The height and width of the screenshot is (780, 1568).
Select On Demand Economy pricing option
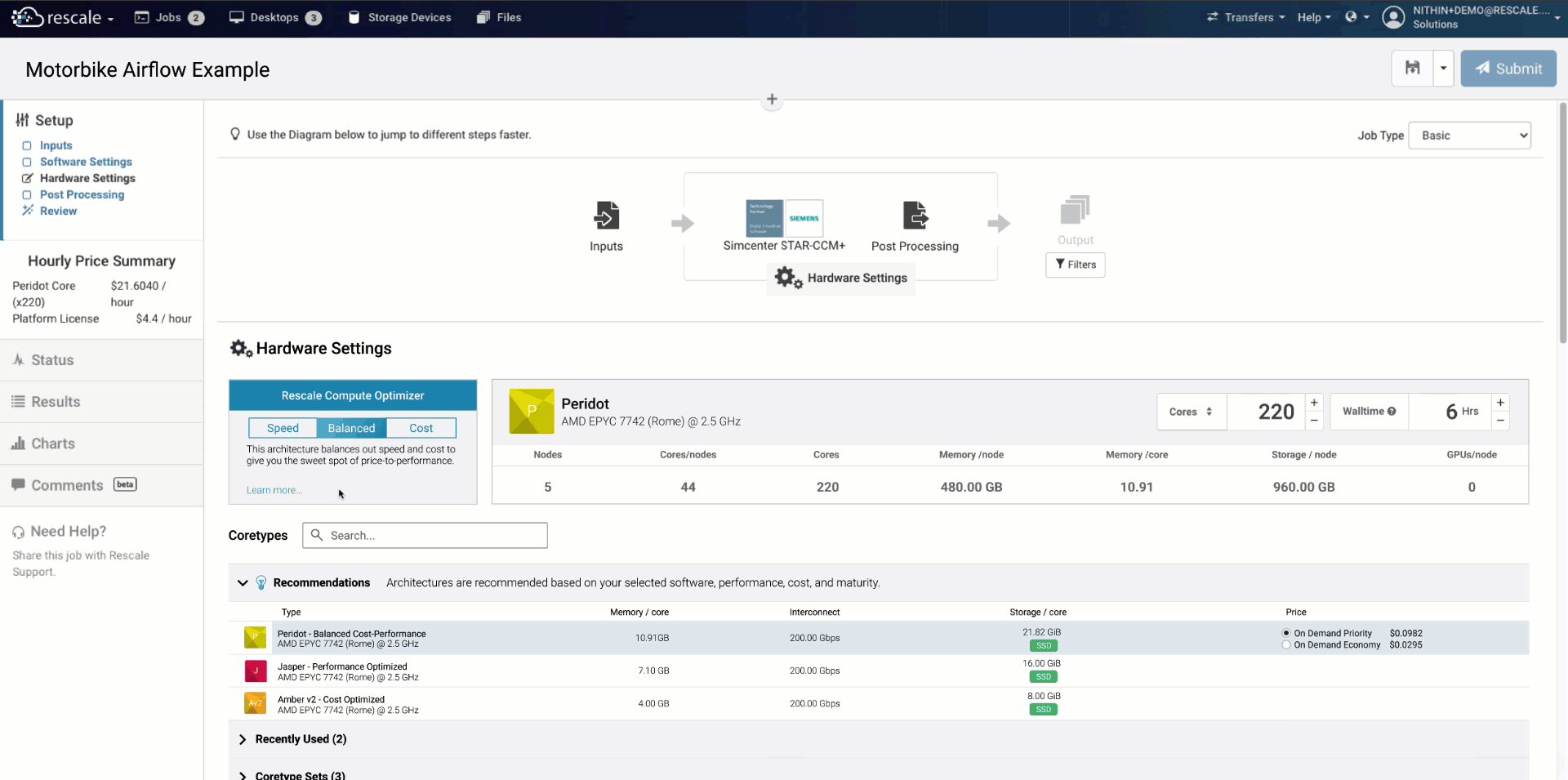[x=1286, y=645]
